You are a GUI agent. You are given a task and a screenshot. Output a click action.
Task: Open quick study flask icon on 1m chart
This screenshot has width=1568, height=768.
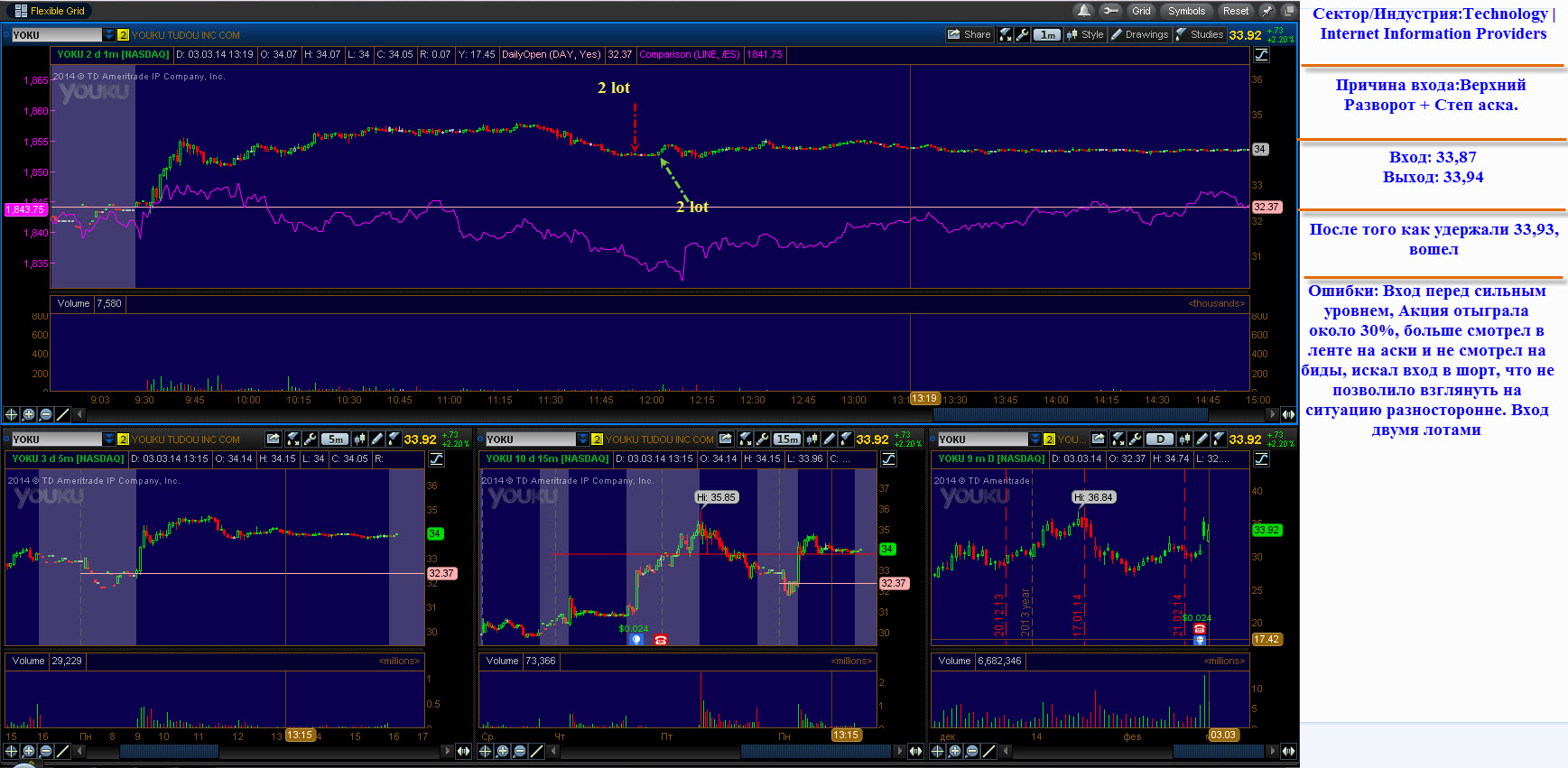[1005, 34]
